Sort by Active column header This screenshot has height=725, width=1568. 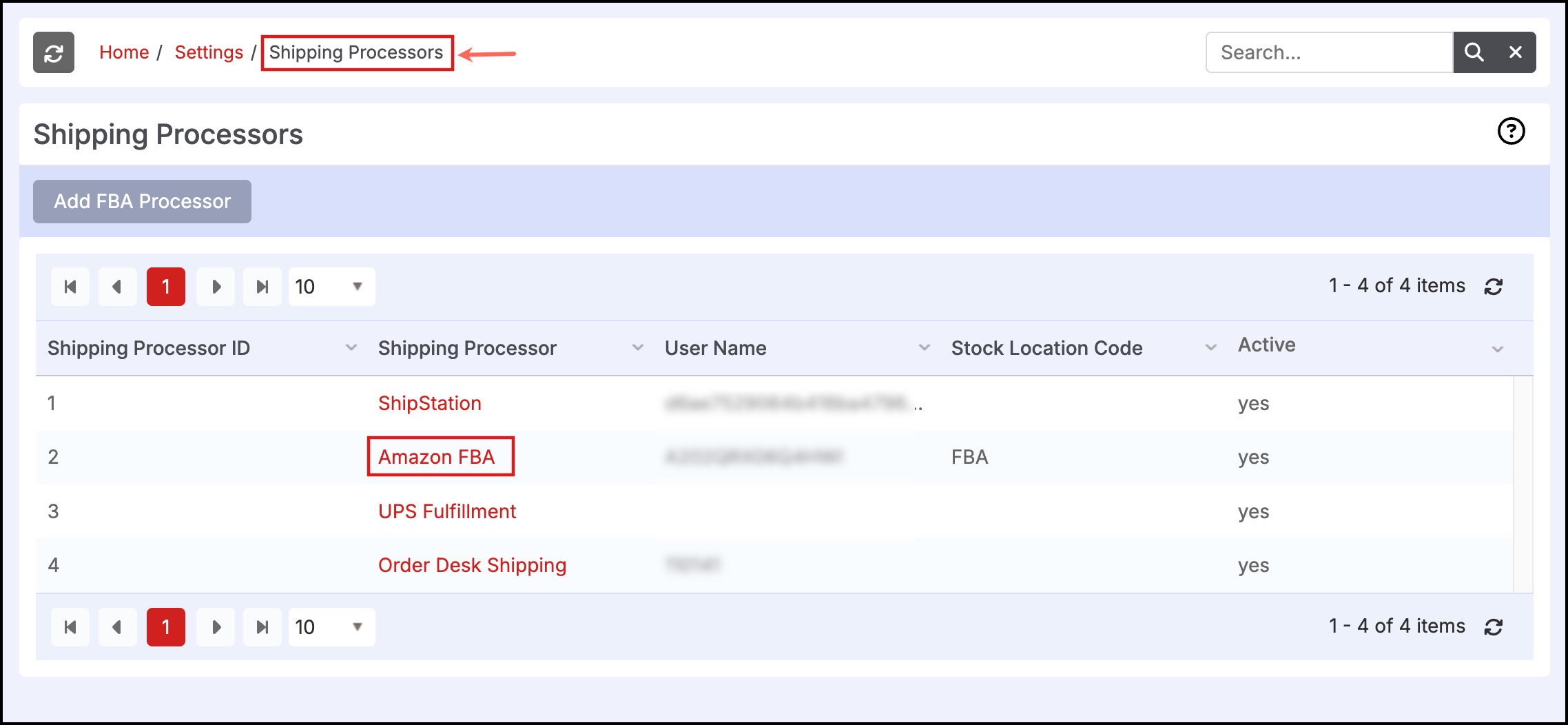click(1267, 345)
